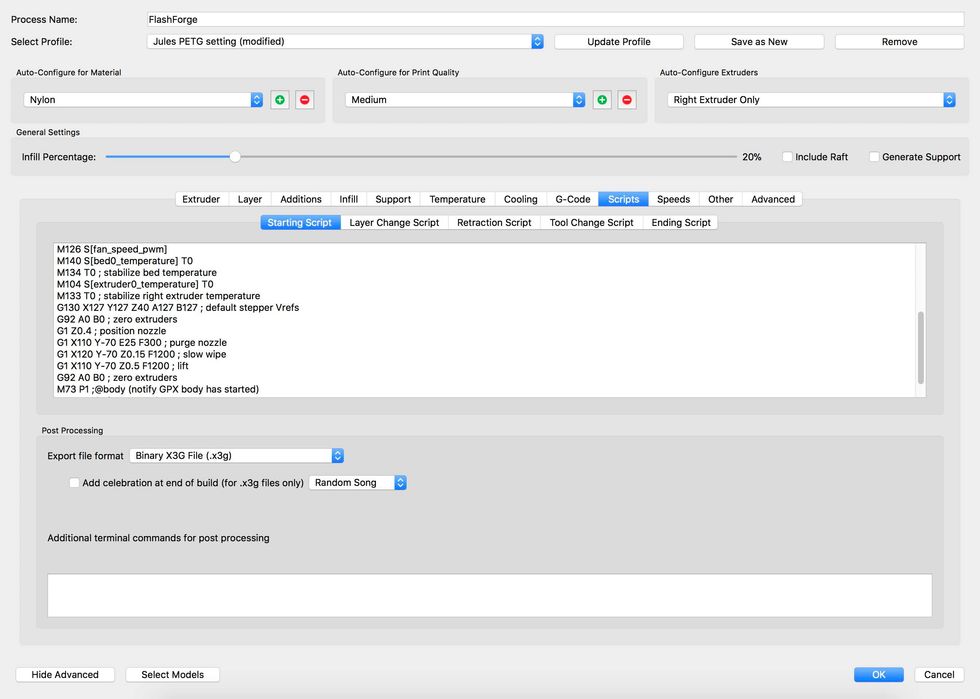The height and width of the screenshot is (699, 980).
Task: Add a print quality with green plus icon
Action: click(602, 100)
